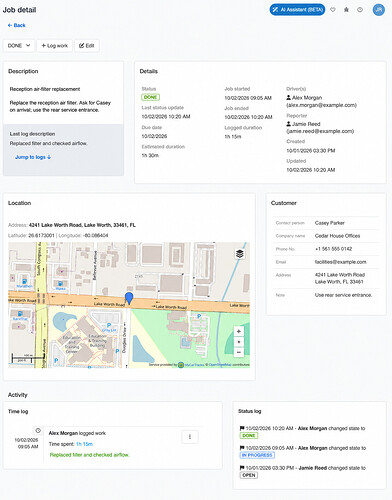Click the Education and Training Center map label
This screenshot has width=392, height=500.
click(72, 344)
